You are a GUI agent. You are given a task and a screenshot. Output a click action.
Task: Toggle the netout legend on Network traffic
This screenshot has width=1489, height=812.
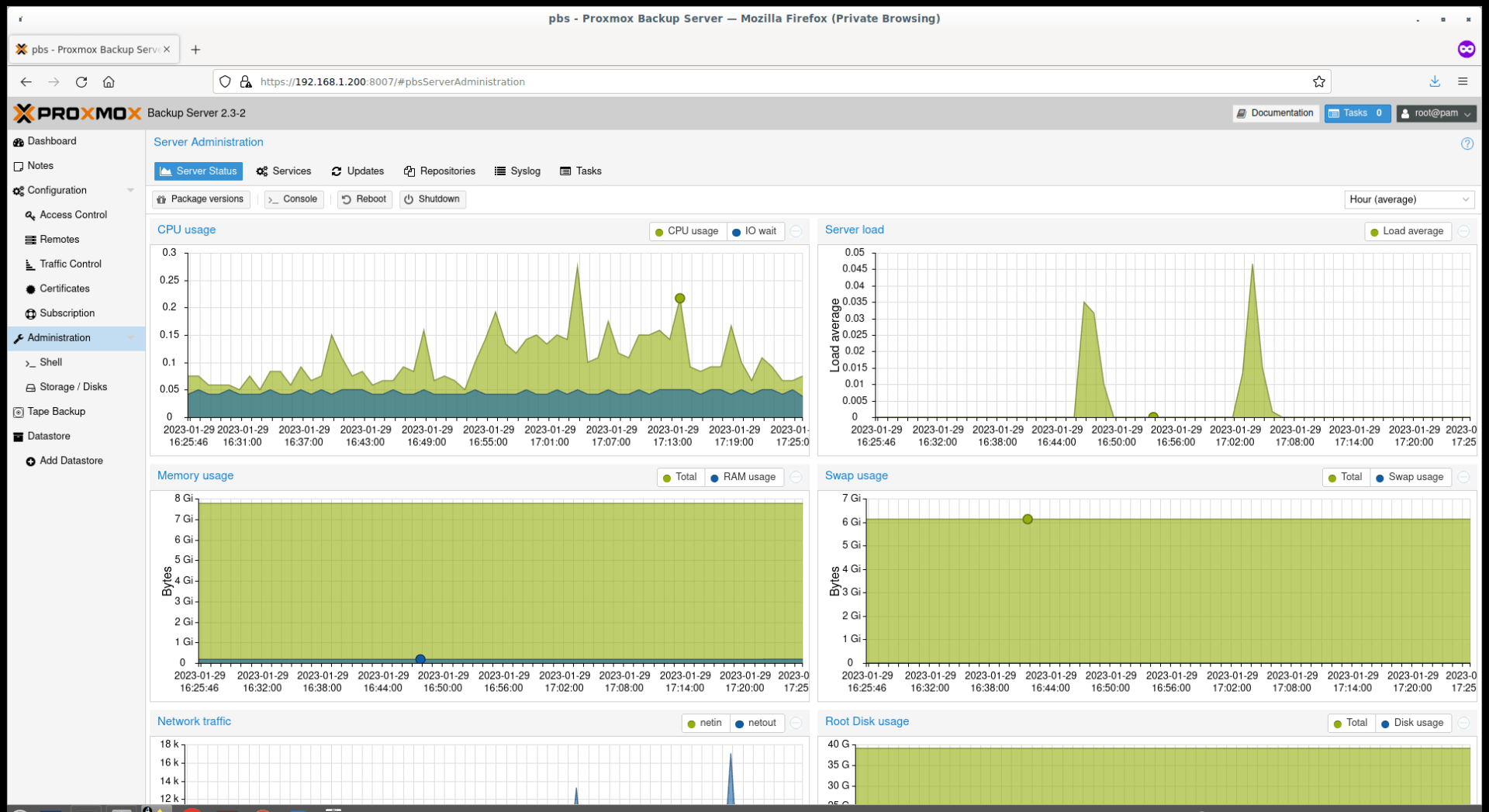756,722
